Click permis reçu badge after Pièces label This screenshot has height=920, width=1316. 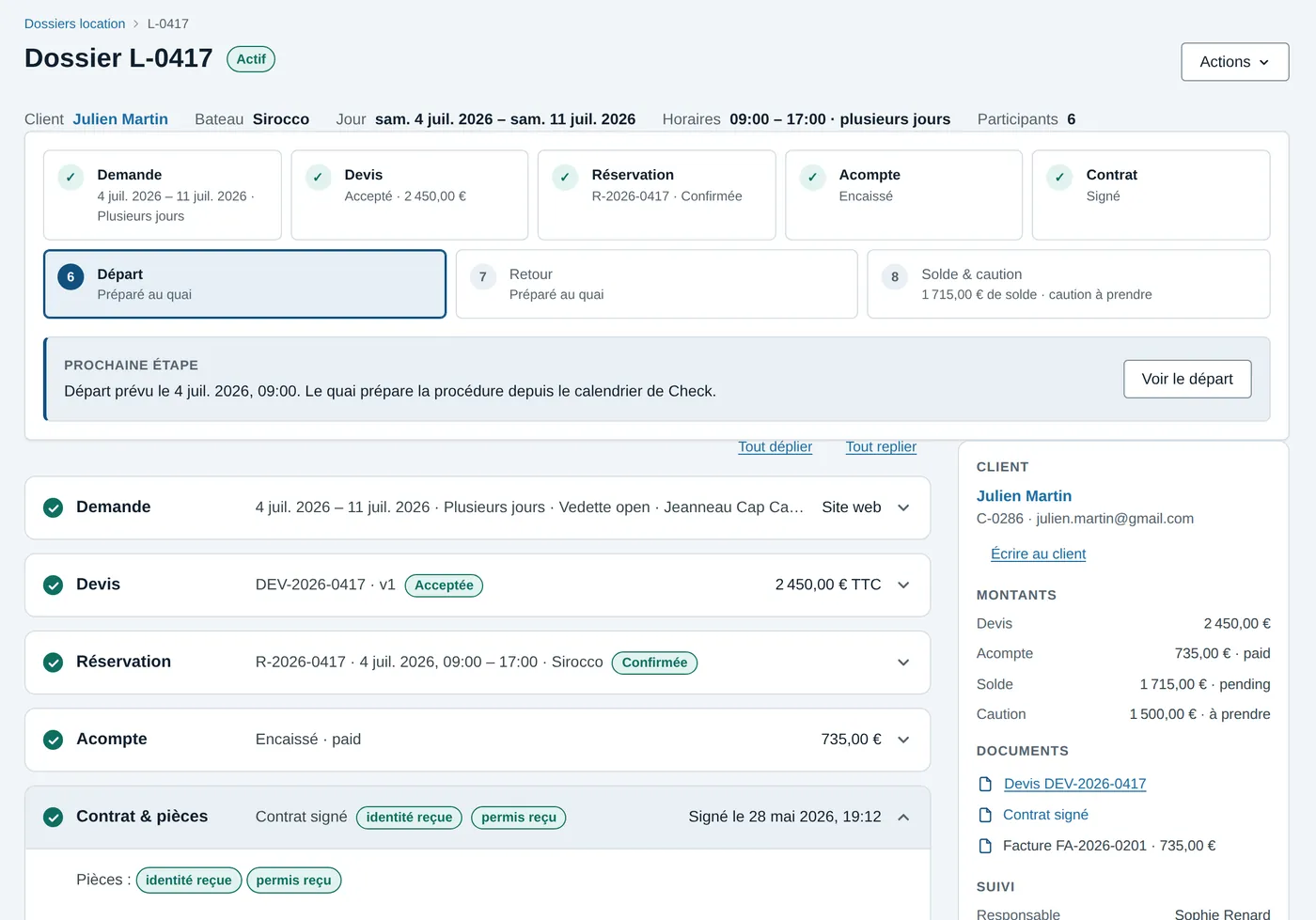(x=294, y=881)
